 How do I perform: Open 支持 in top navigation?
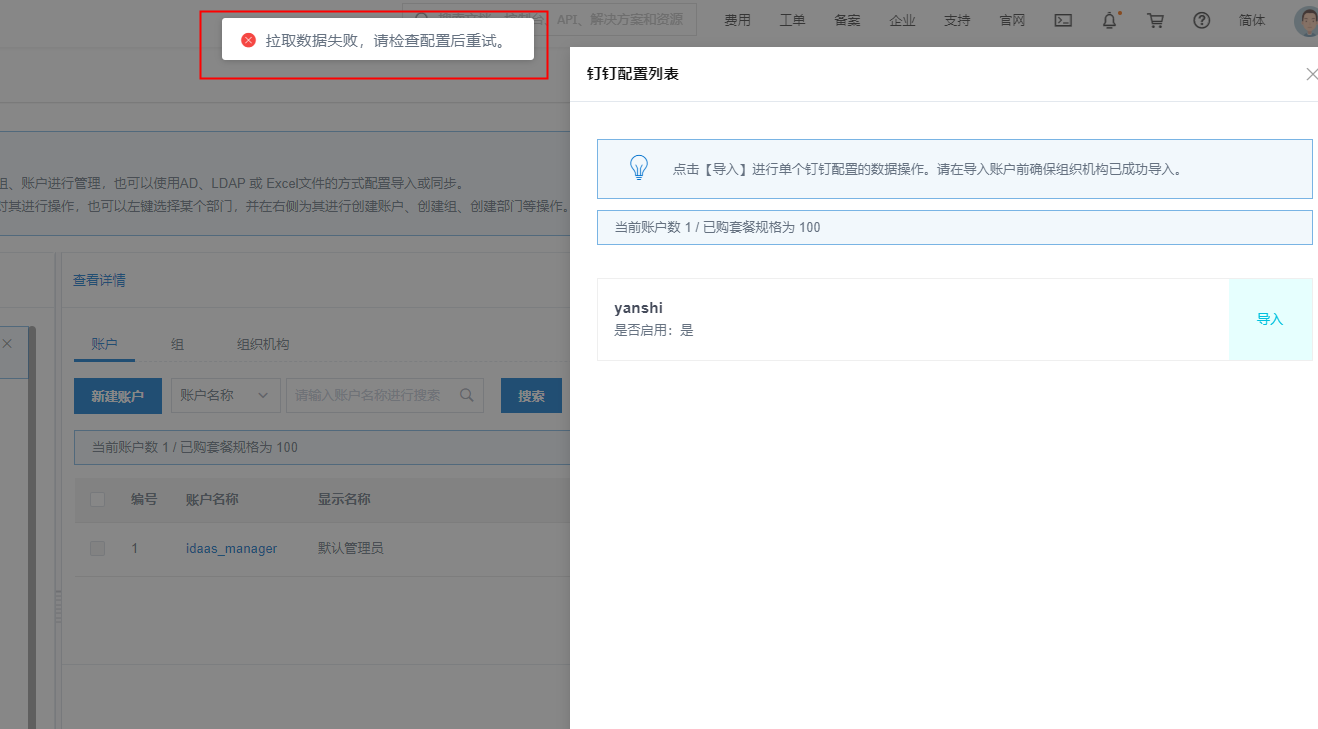957,20
